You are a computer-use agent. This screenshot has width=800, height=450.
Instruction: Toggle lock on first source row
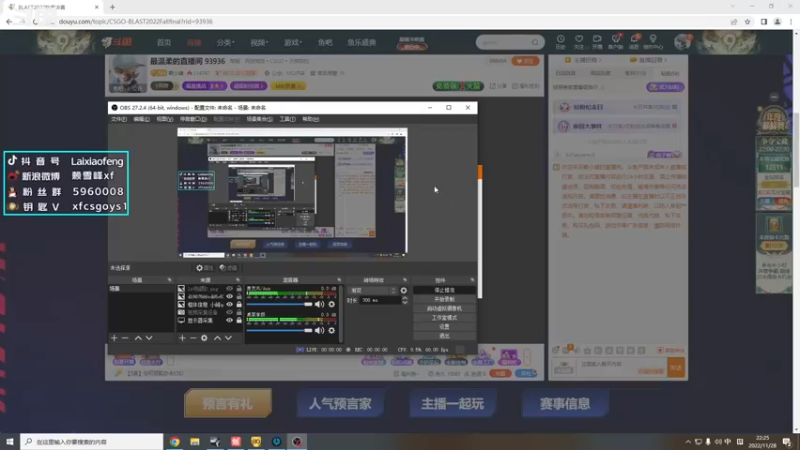(239, 289)
